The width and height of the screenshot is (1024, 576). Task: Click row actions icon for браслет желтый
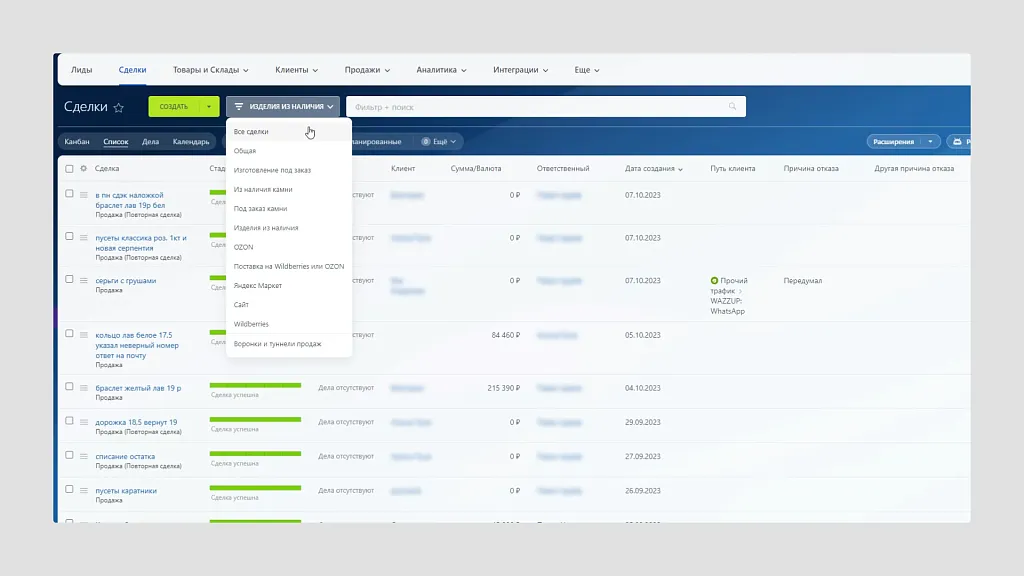tap(84, 387)
